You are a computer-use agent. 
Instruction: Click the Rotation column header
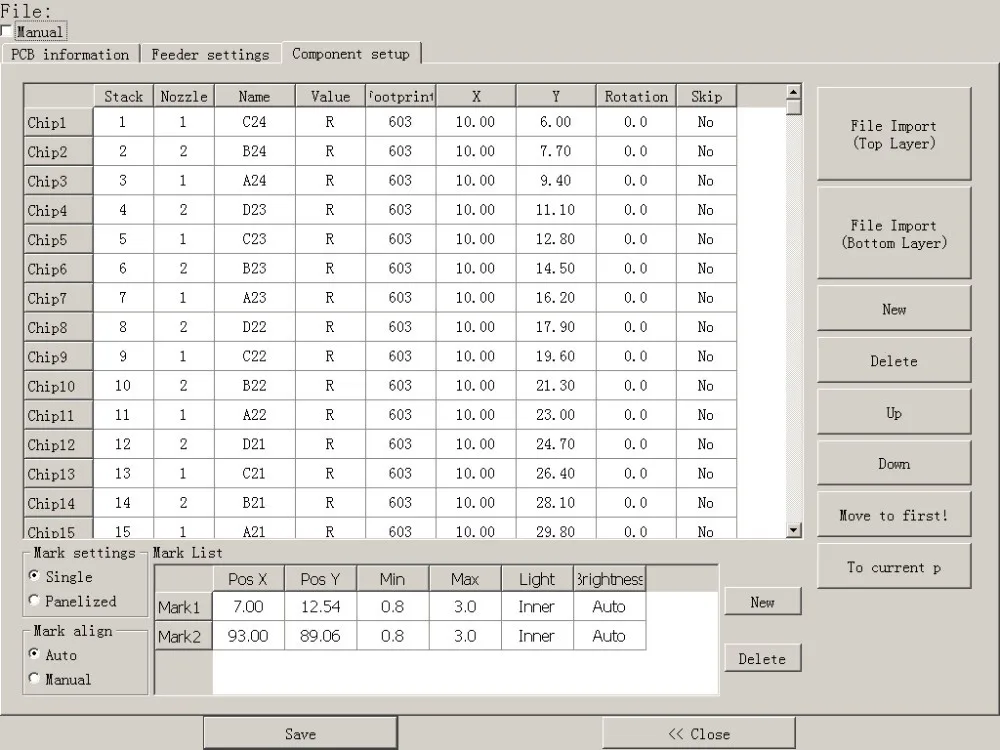click(636, 97)
